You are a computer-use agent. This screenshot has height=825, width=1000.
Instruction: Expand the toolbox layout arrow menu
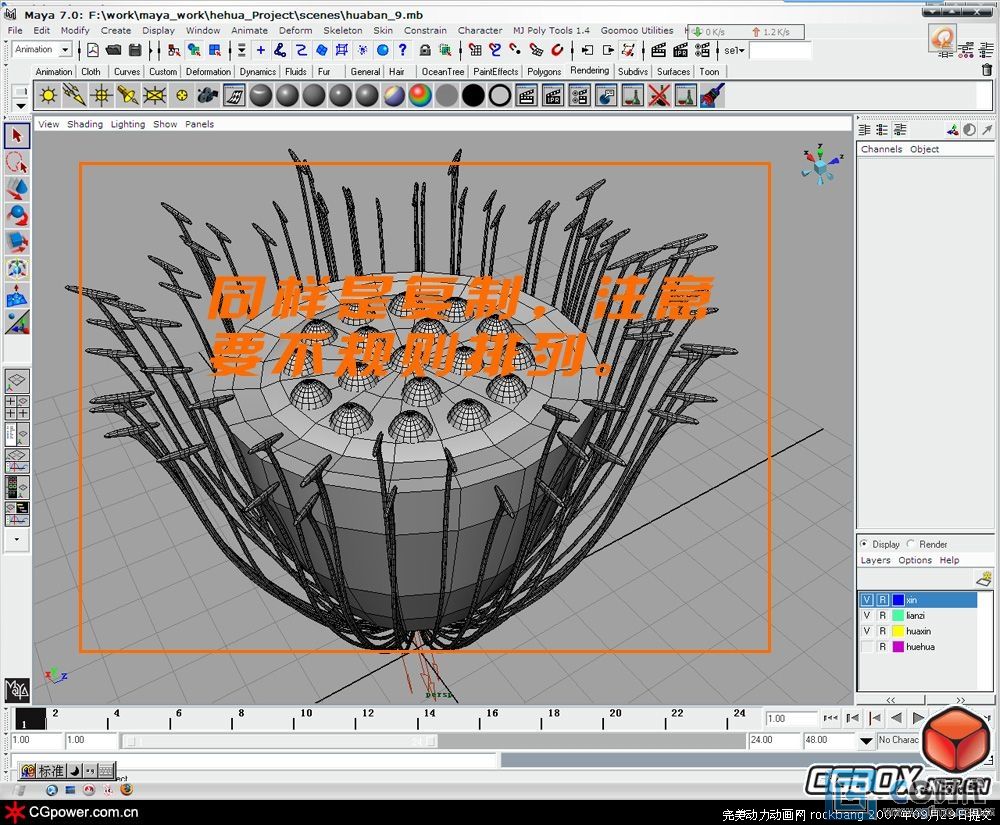click(x=17, y=539)
